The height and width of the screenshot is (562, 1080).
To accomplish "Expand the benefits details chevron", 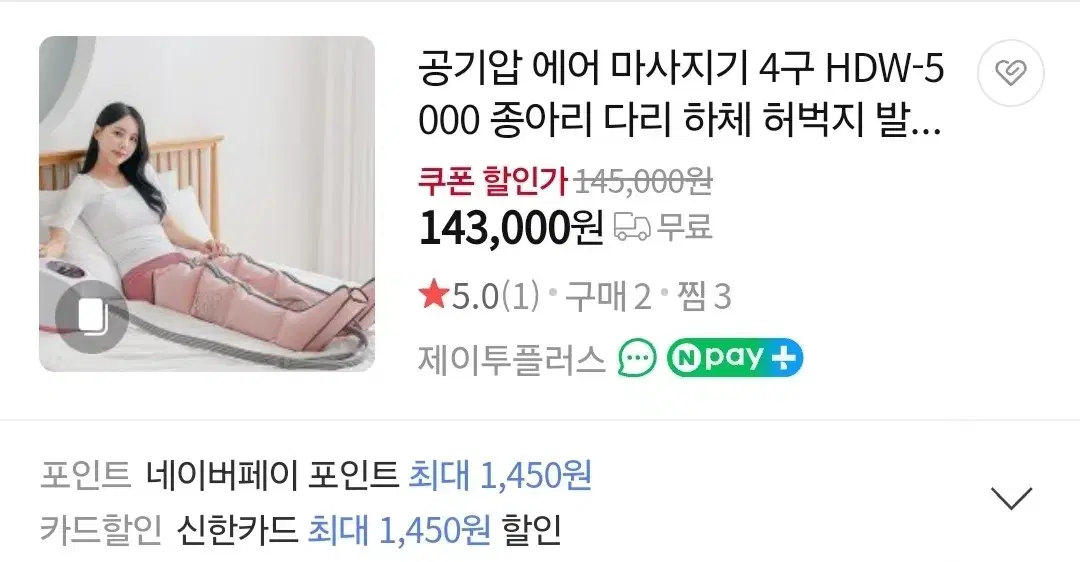I will coord(1010,497).
